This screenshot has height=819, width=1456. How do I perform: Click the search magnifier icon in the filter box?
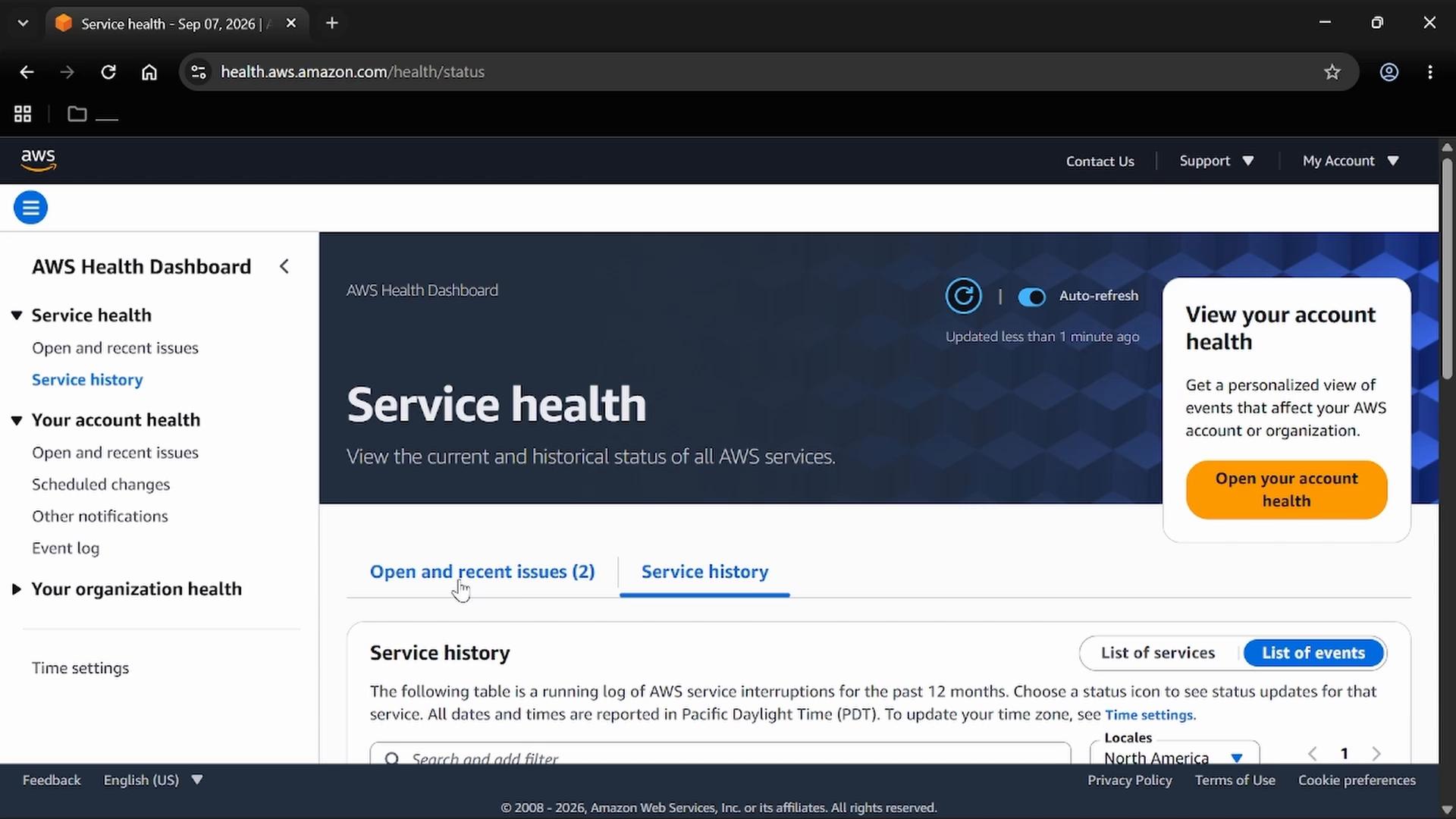coord(392,758)
